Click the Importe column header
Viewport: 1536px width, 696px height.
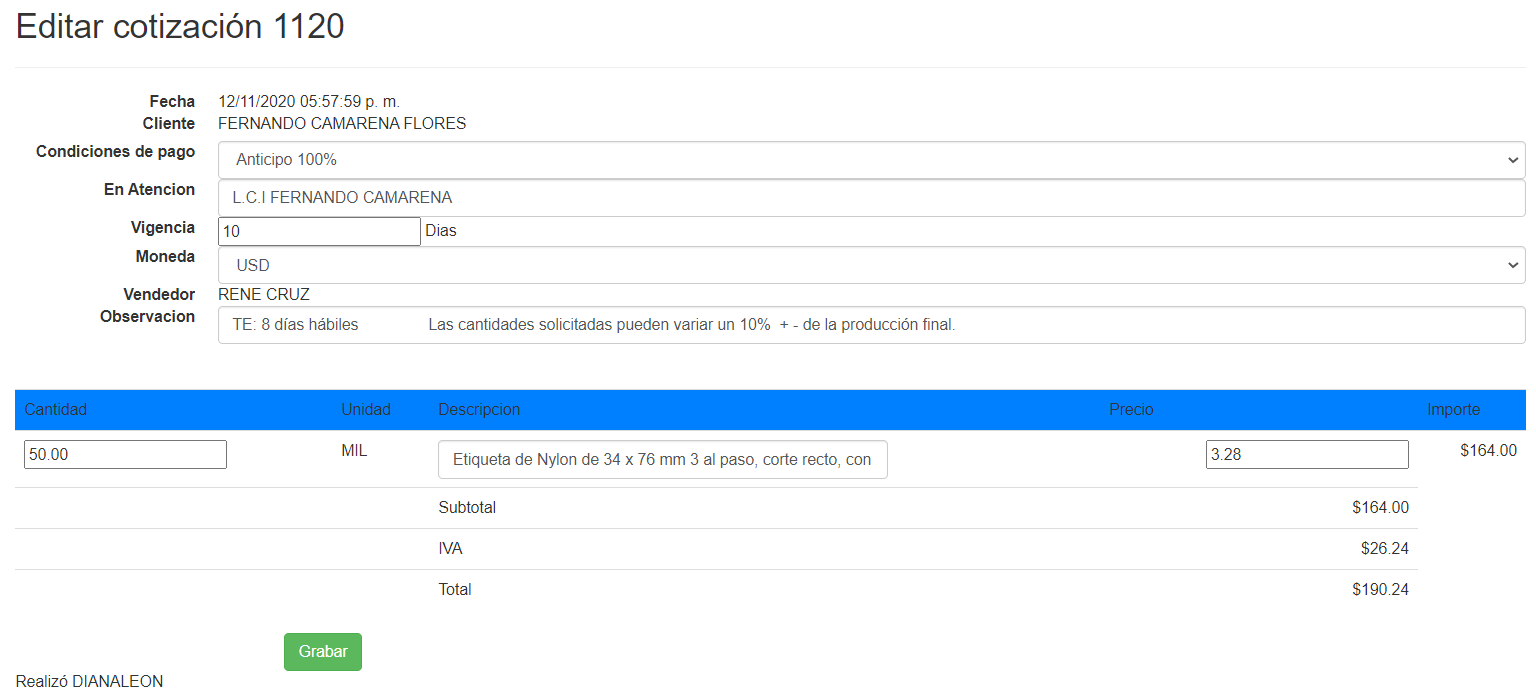coord(1454,410)
